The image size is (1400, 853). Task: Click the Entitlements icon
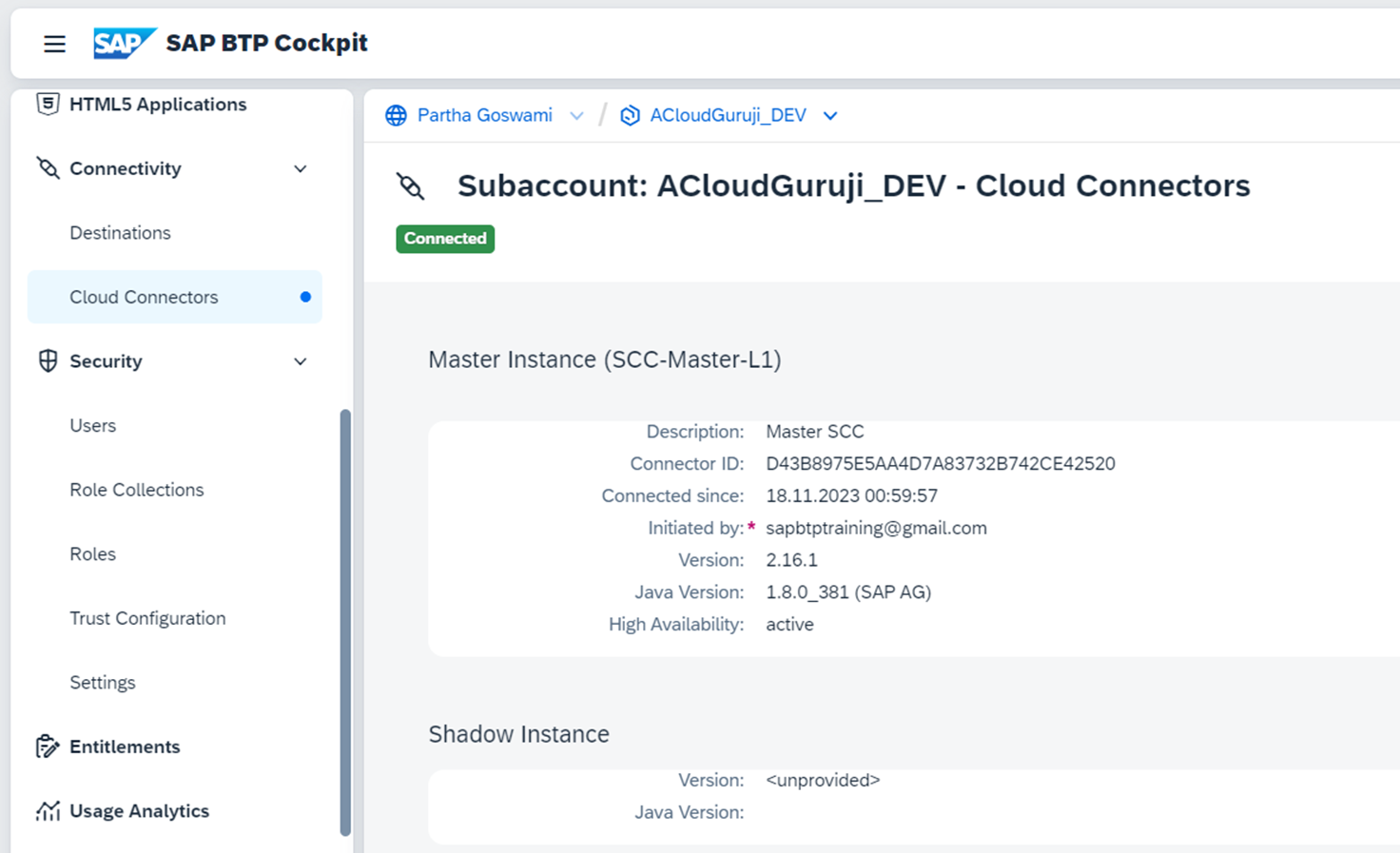pos(48,746)
